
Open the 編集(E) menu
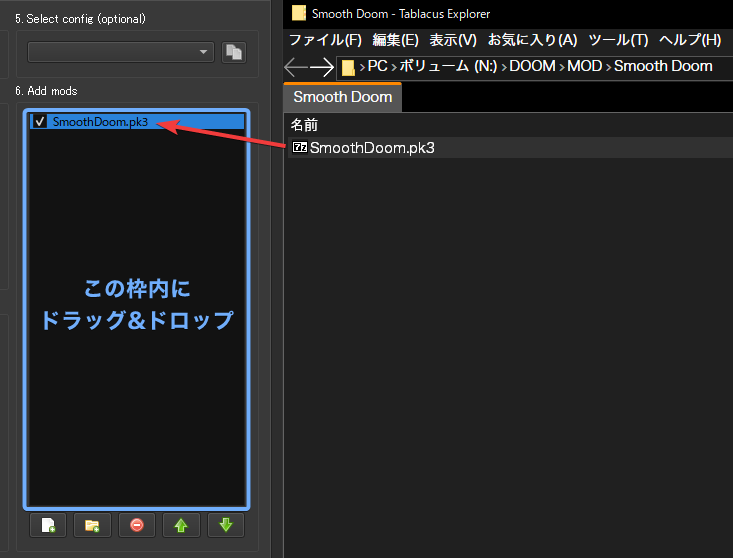coord(395,40)
